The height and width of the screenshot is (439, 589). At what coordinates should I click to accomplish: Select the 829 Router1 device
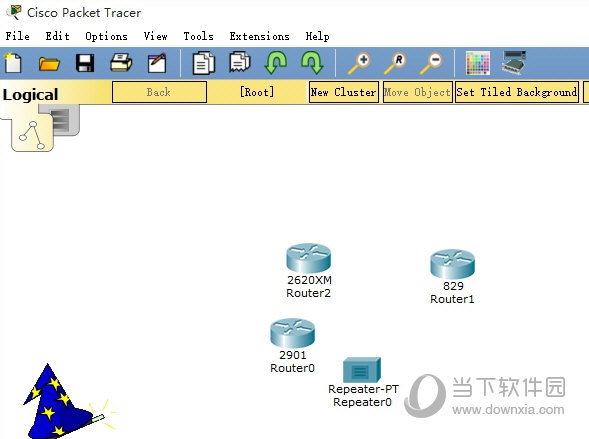(x=452, y=264)
